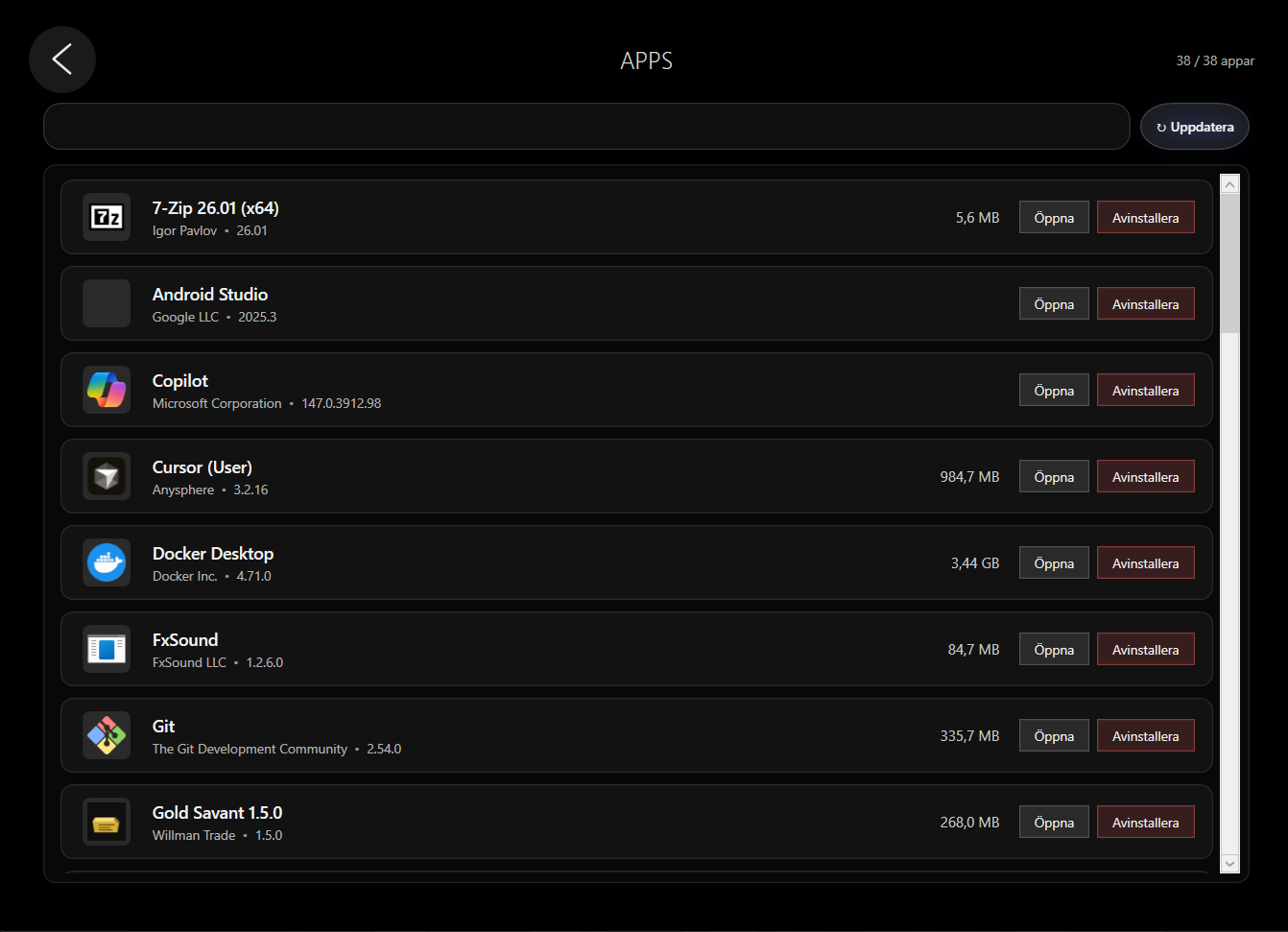Image resolution: width=1288 pixels, height=932 pixels.
Task: Click the Gold Savant app icon
Action: point(107,822)
